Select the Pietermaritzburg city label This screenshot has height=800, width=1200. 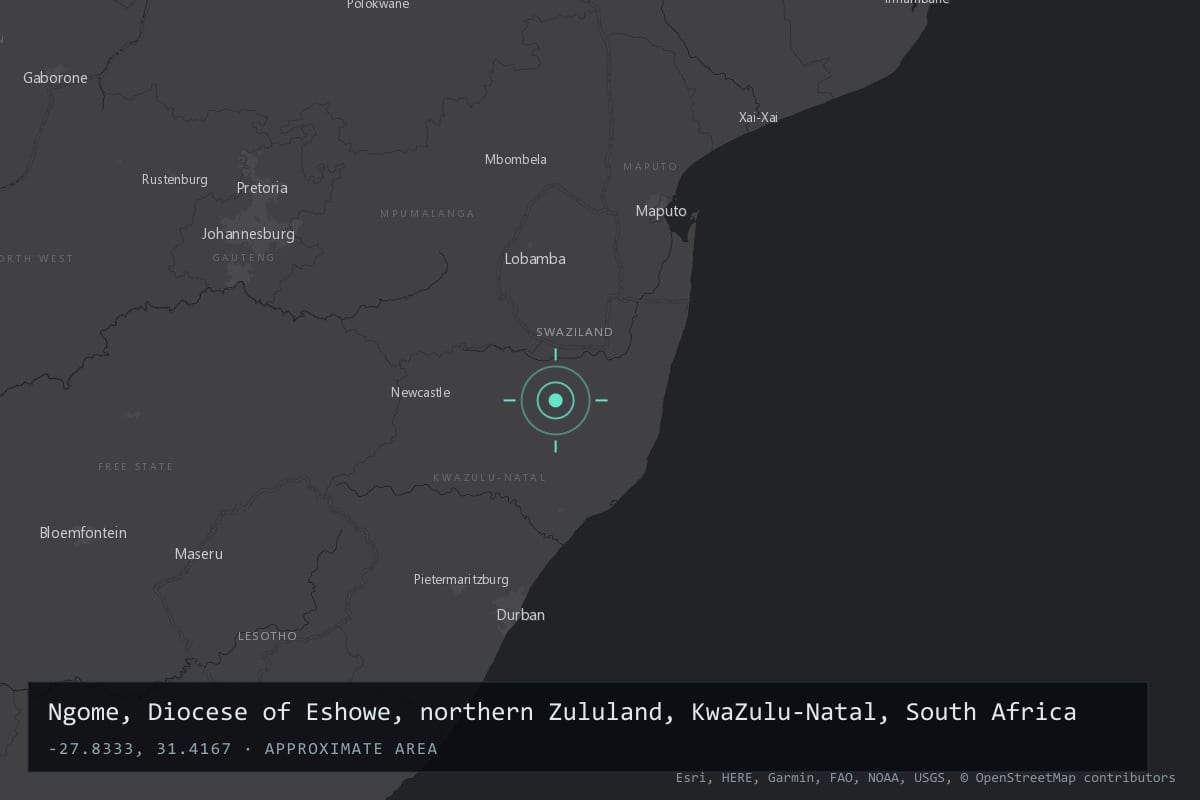coord(461,580)
